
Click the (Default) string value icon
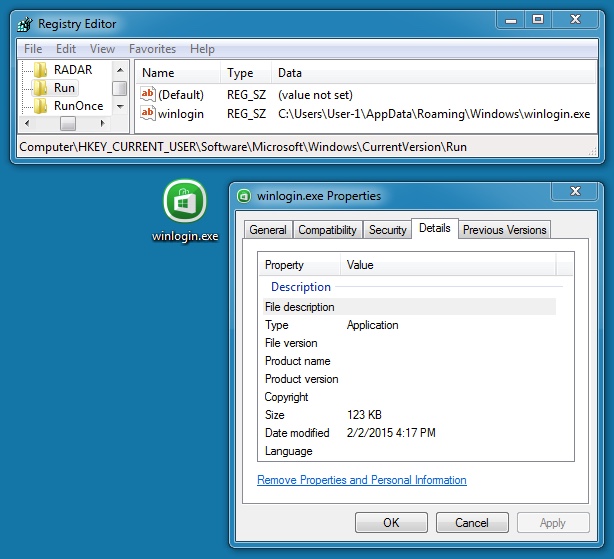coord(148,94)
